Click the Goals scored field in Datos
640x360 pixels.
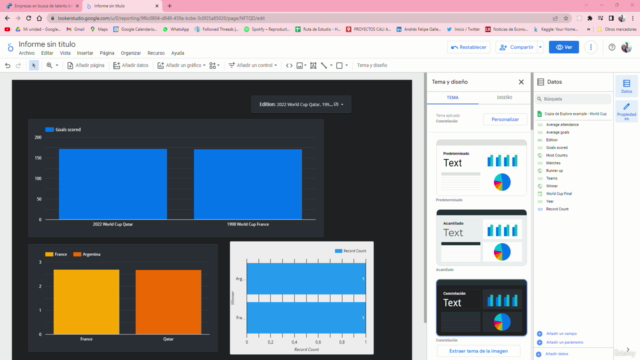(557, 148)
